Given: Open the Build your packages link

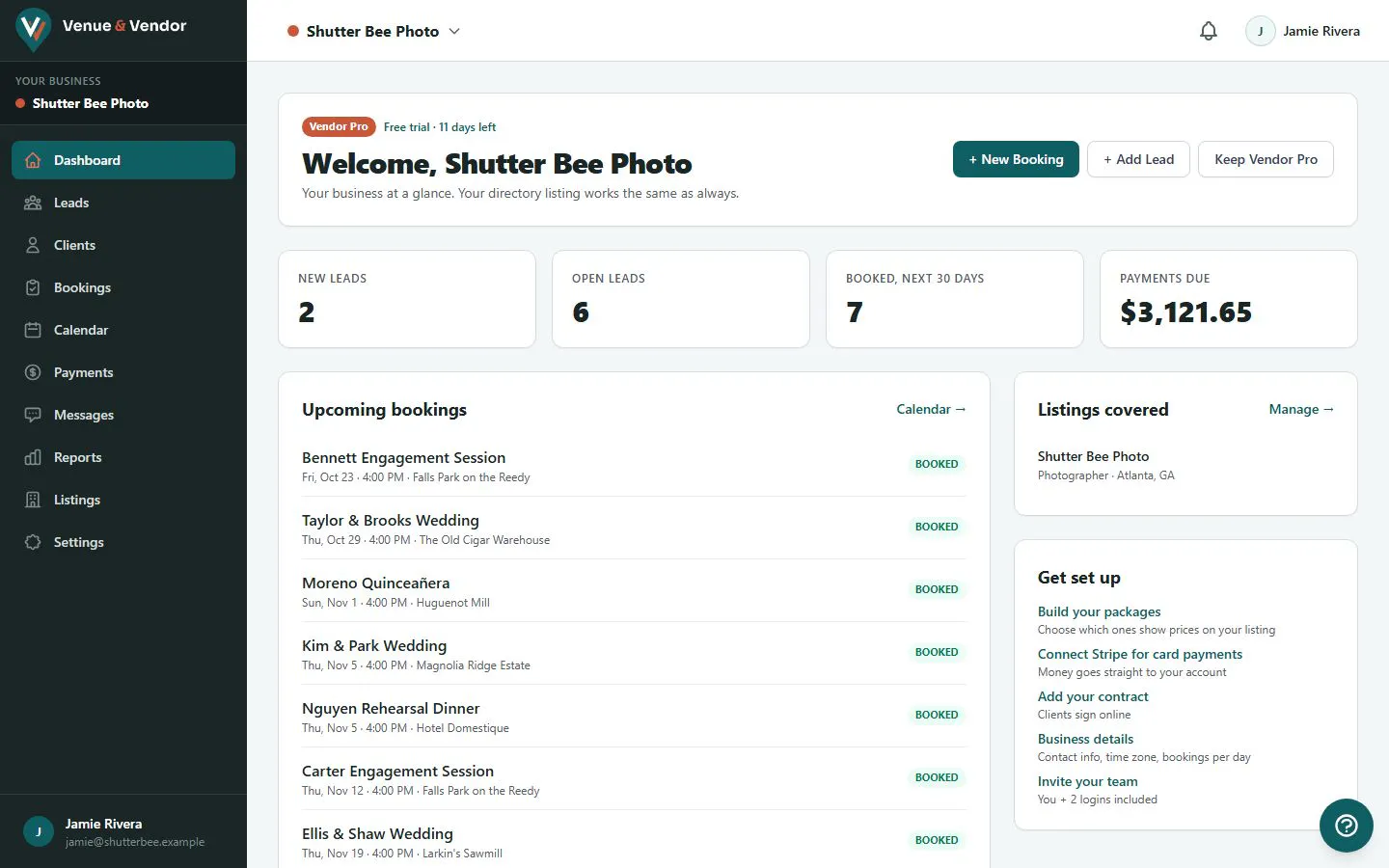Looking at the screenshot, I should pos(1099,611).
